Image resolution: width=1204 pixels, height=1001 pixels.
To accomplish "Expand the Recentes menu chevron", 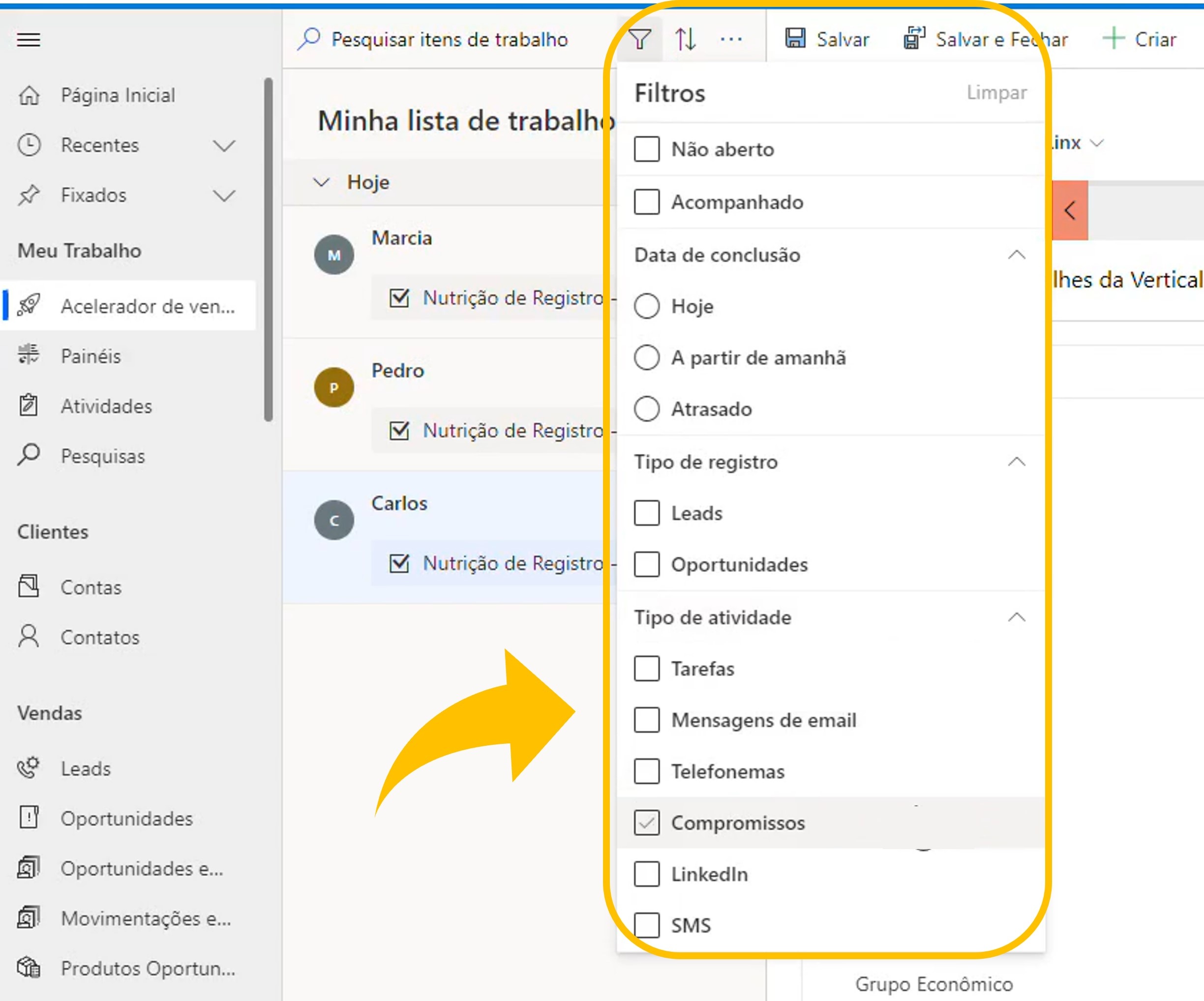I will pos(224,146).
